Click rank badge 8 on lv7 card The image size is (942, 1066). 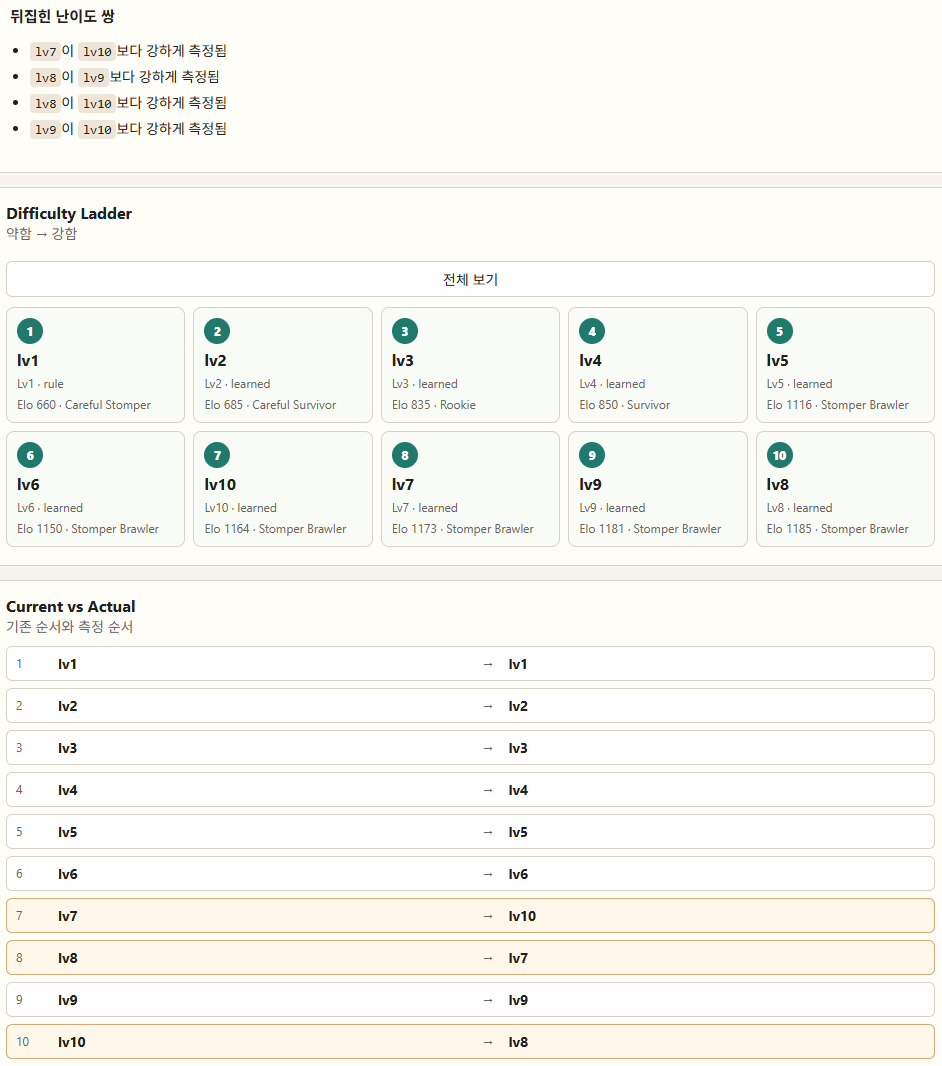tap(404, 455)
